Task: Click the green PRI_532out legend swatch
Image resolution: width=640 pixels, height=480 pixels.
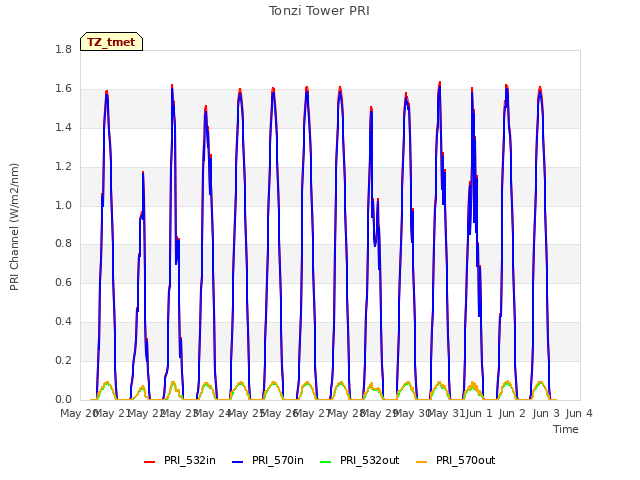Action: click(x=325, y=462)
